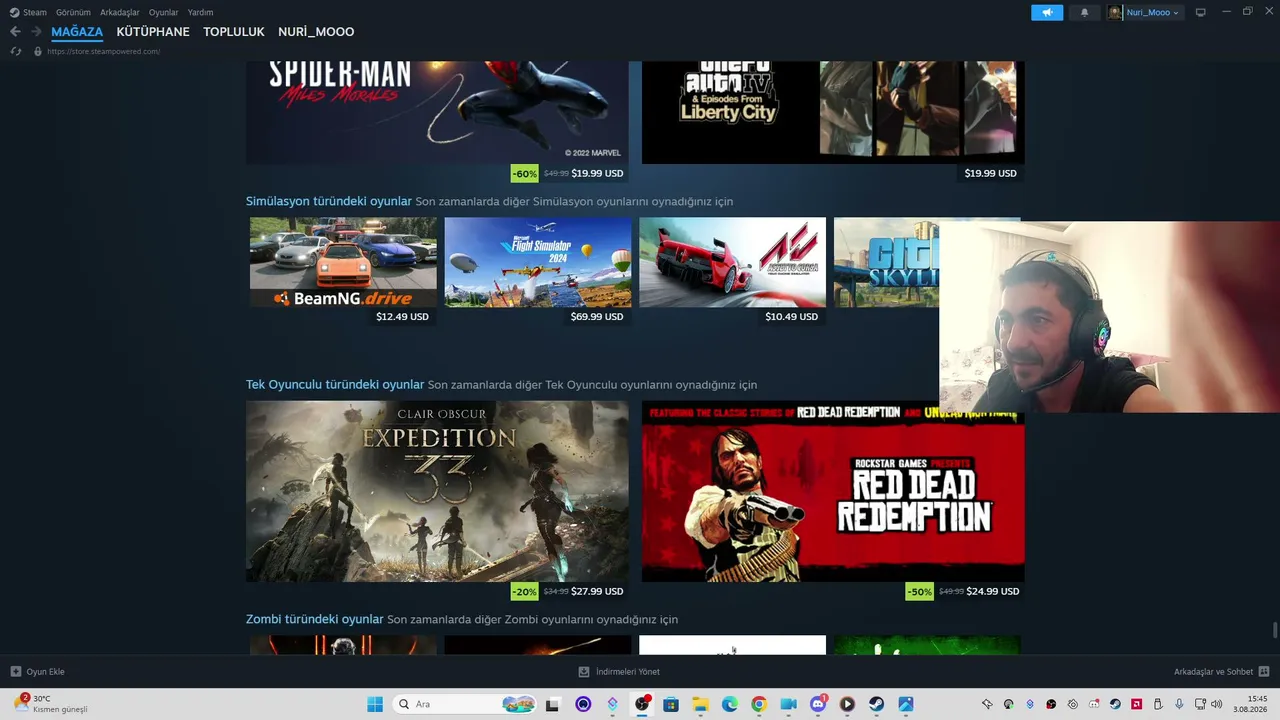Open Microsoft Flight Simulator 2024 thumbnail
The width and height of the screenshot is (1280, 720).
click(538, 262)
